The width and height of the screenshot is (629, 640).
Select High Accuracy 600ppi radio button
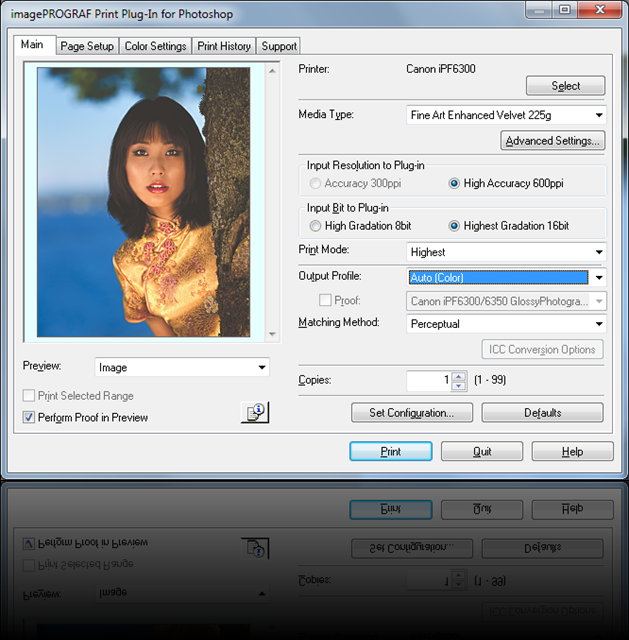pyautogui.click(x=454, y=183)
